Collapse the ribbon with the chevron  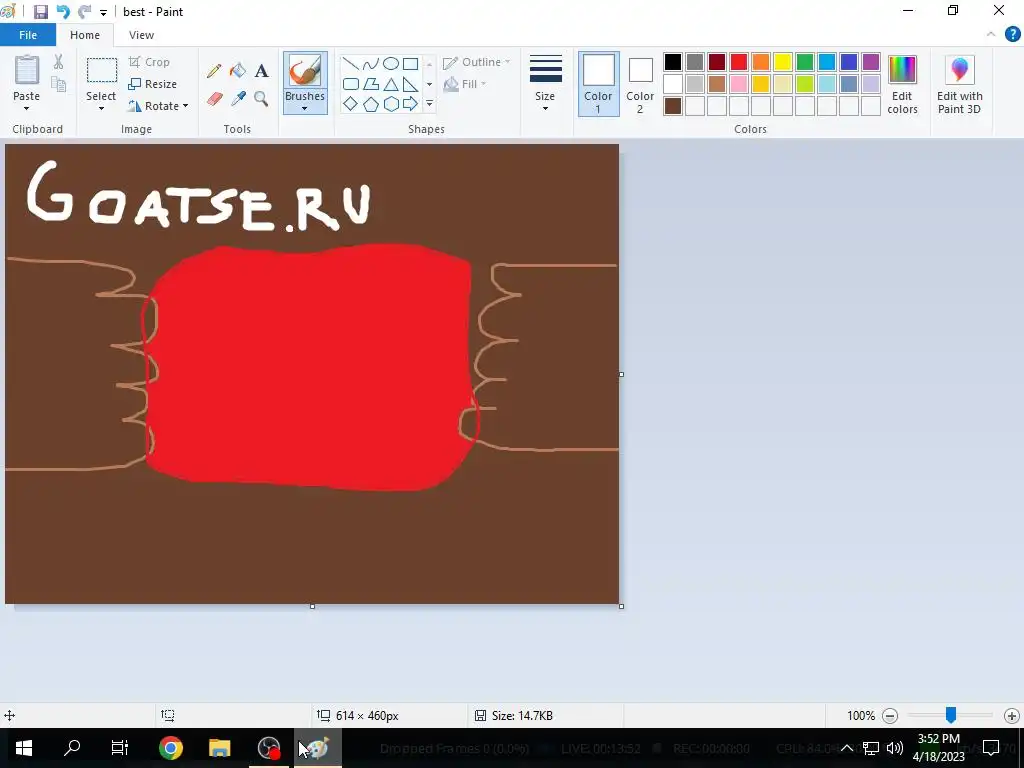[991, 35]
